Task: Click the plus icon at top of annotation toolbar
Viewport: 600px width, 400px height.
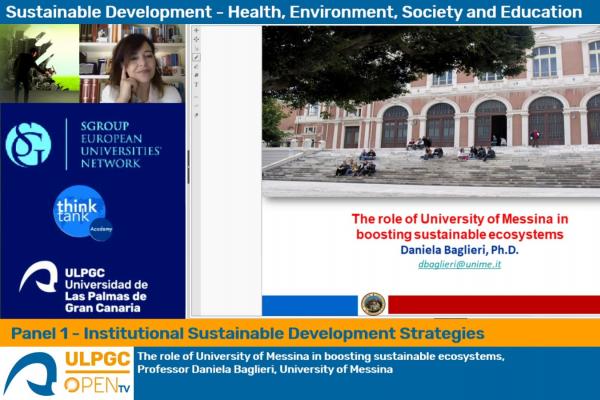Action: [196, 30]
